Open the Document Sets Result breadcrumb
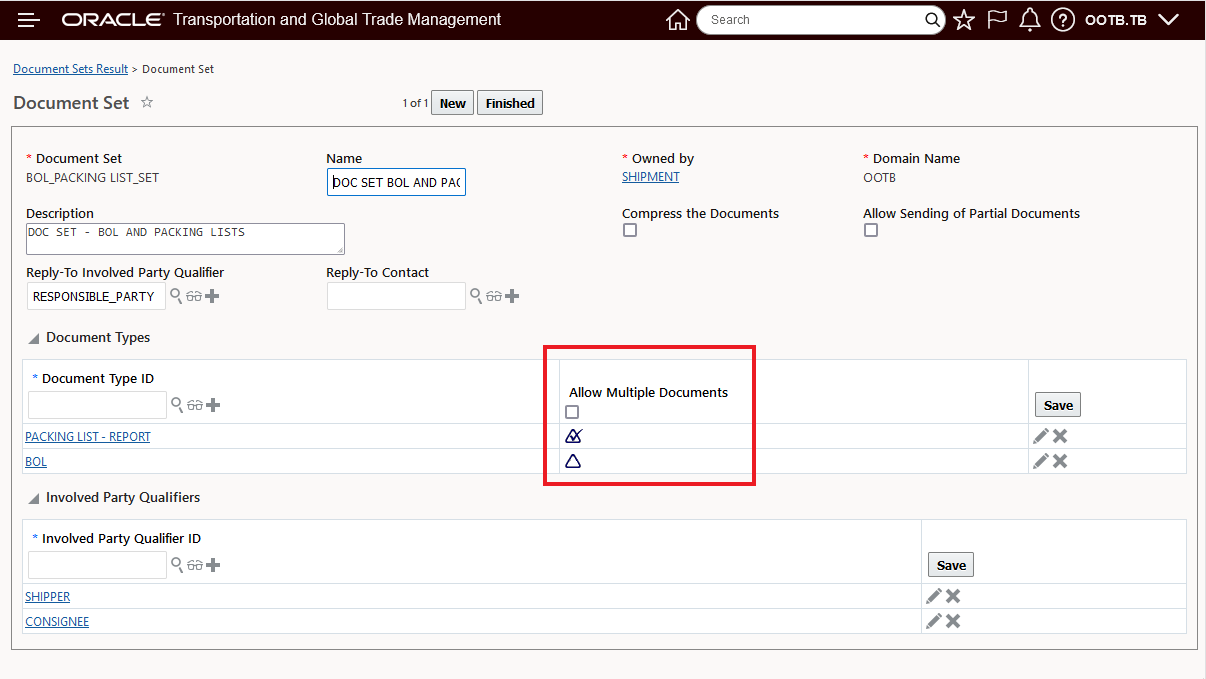 70,69
